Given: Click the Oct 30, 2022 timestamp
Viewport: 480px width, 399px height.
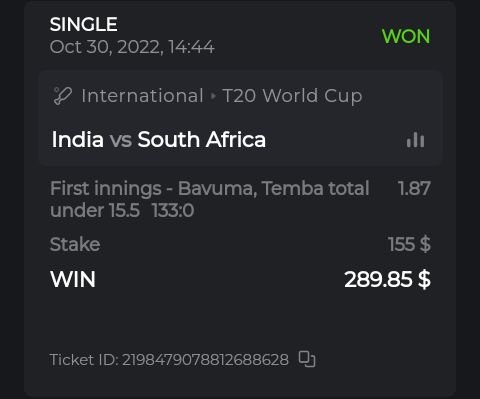Looking at the screenshot, I should (x=132, y=47).
